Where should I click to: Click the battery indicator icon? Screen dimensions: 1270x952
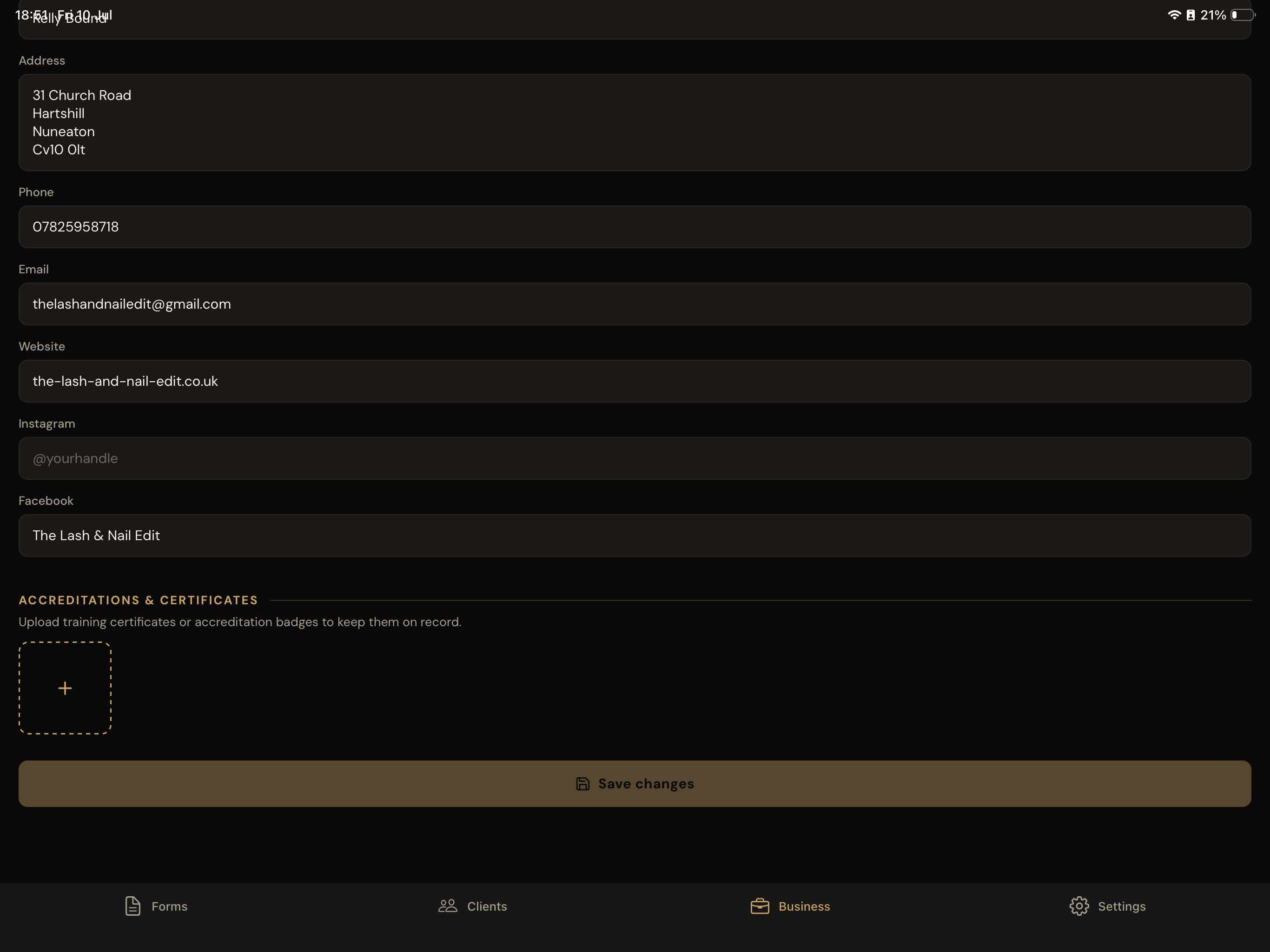coord(1243,15)
